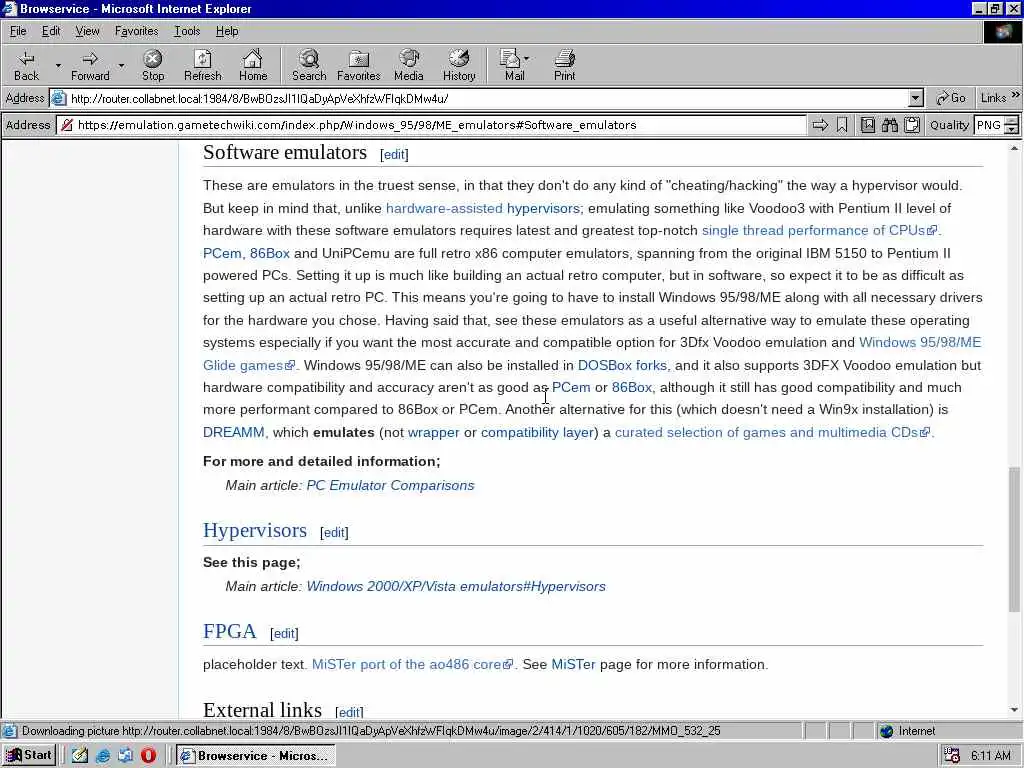Open the Back button history dropdown arrow
The width and height of the screenshot is (1024, 768).
pos(58,65)
